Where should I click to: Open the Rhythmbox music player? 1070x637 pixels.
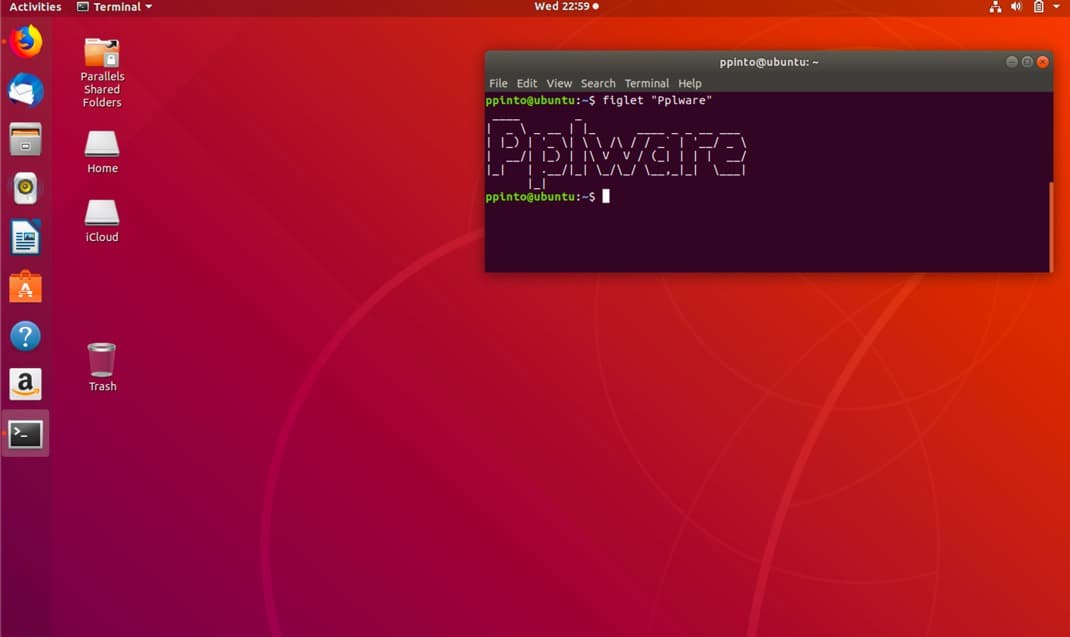click(25, 188)
